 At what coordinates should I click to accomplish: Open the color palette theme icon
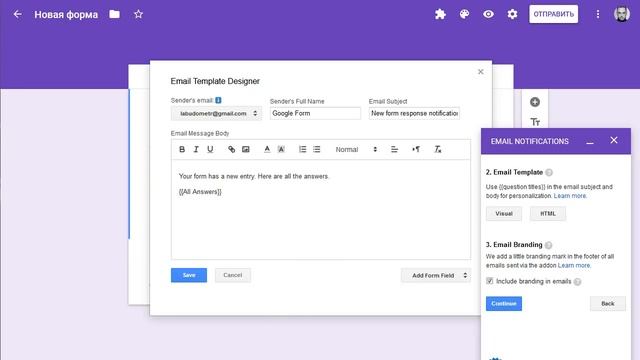pos(464,14)
